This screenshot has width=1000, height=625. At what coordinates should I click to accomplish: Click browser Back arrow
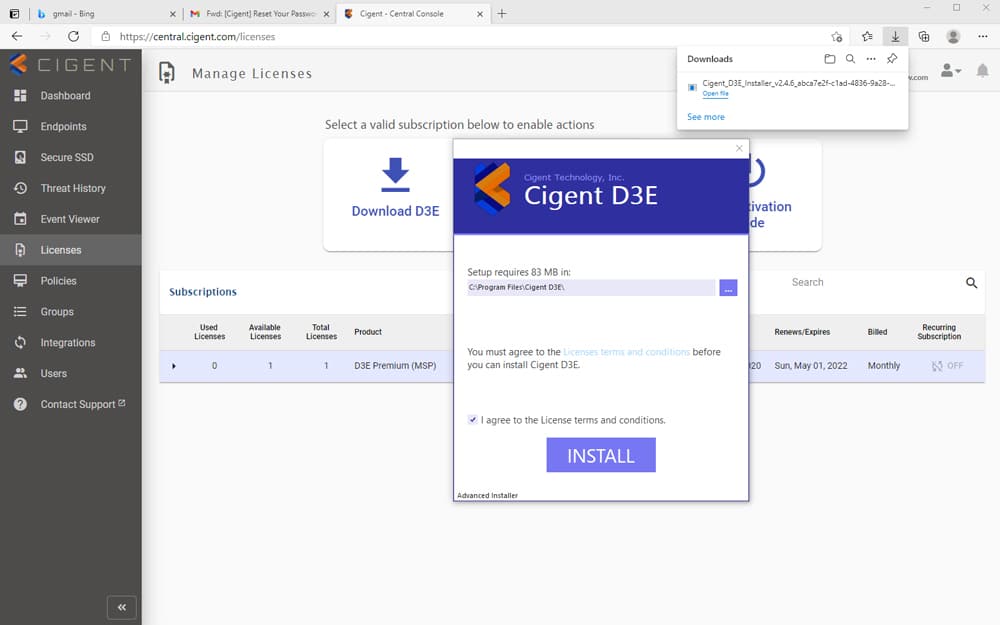[17, 36]
